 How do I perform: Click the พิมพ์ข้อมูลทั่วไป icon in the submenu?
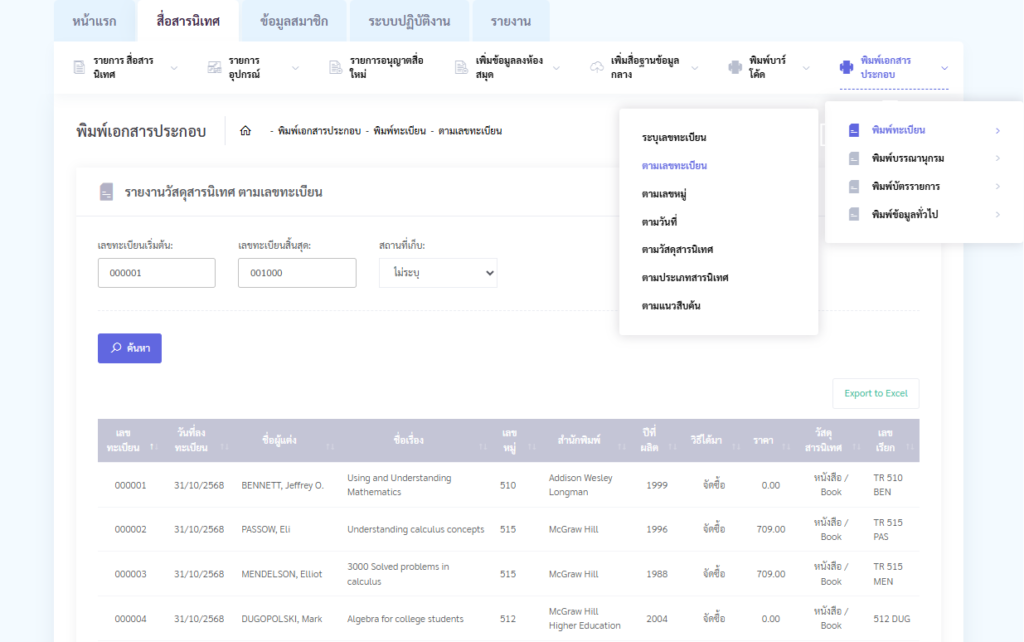coord(854,214)
